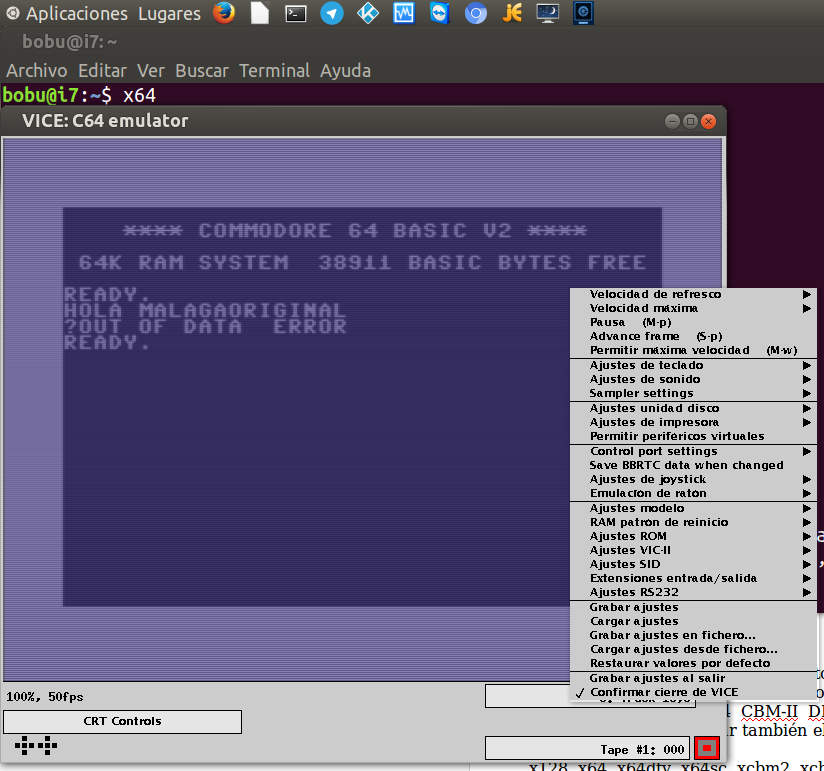This screenshot has width=824, height=771.
Task: Expand Control port settings submenu
Action: point(693,451)
